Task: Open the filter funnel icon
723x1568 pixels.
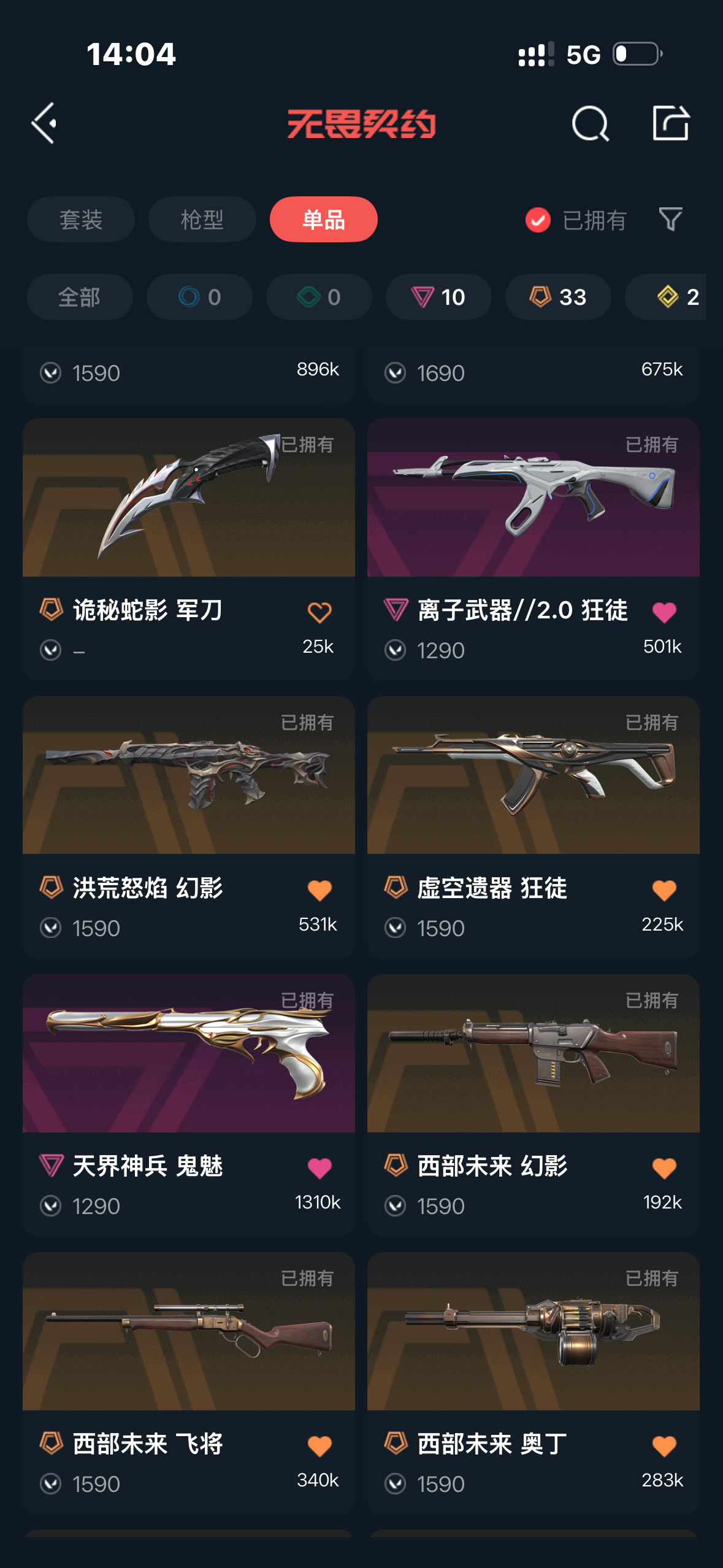Action: 670,219
